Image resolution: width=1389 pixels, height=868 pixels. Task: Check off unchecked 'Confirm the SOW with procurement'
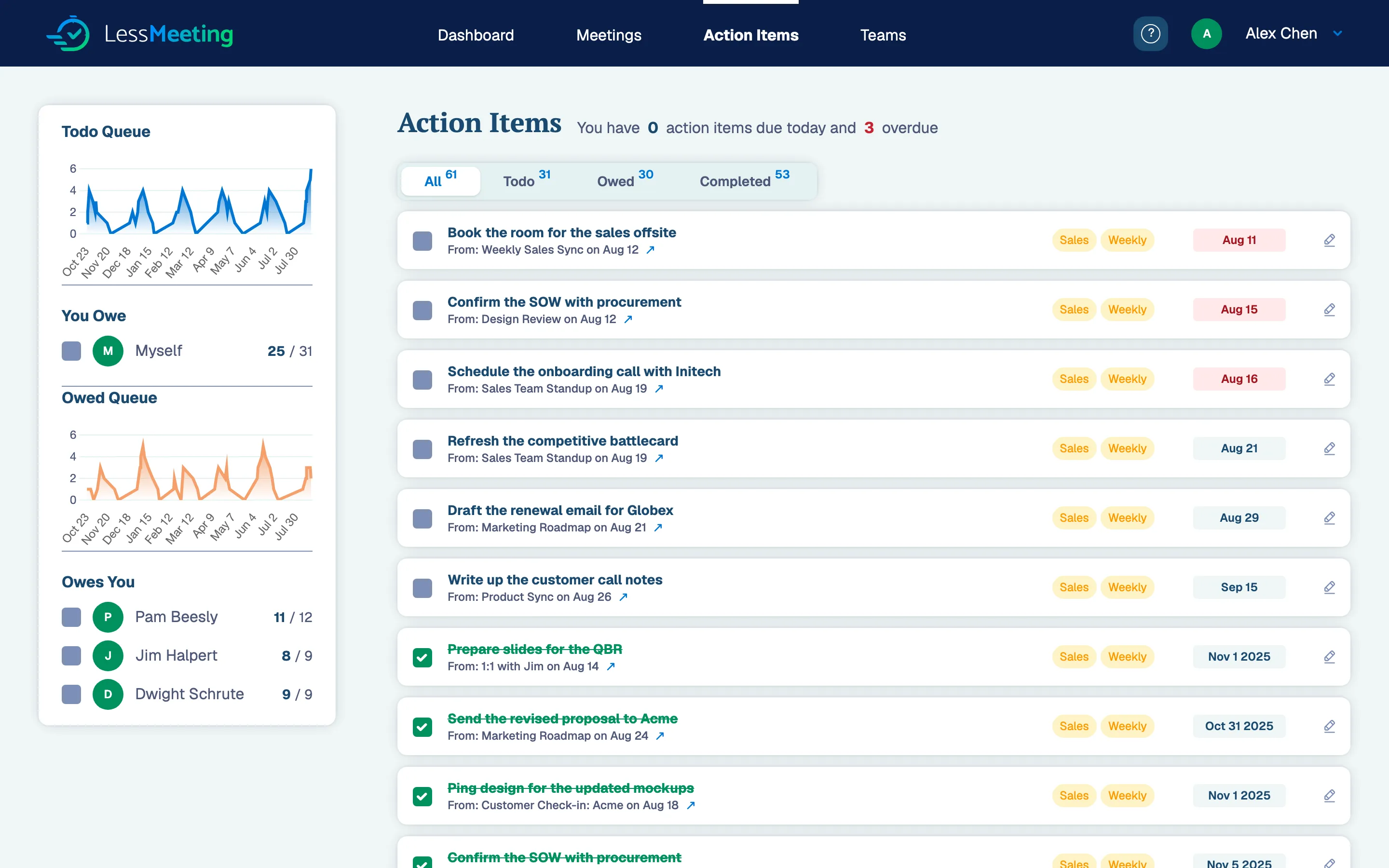[x=422, y=311]
